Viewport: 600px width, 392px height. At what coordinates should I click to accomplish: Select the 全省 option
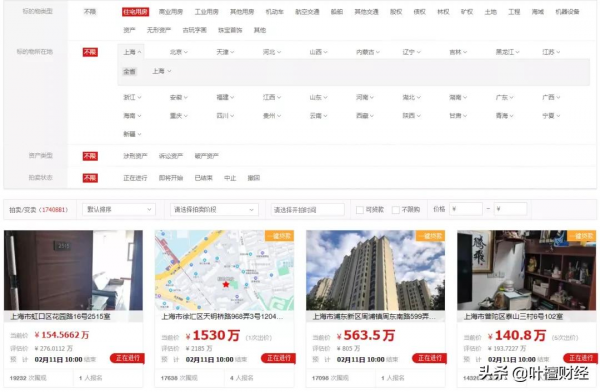(129, 71)
